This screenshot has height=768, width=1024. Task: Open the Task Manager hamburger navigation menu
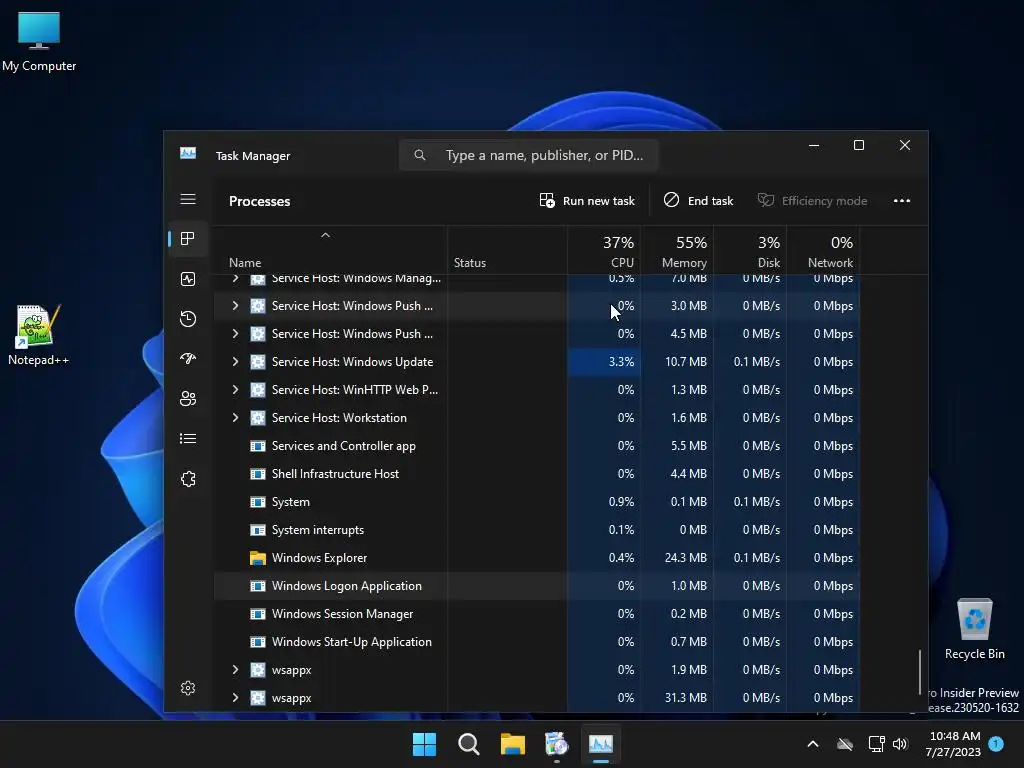(188, 199)
